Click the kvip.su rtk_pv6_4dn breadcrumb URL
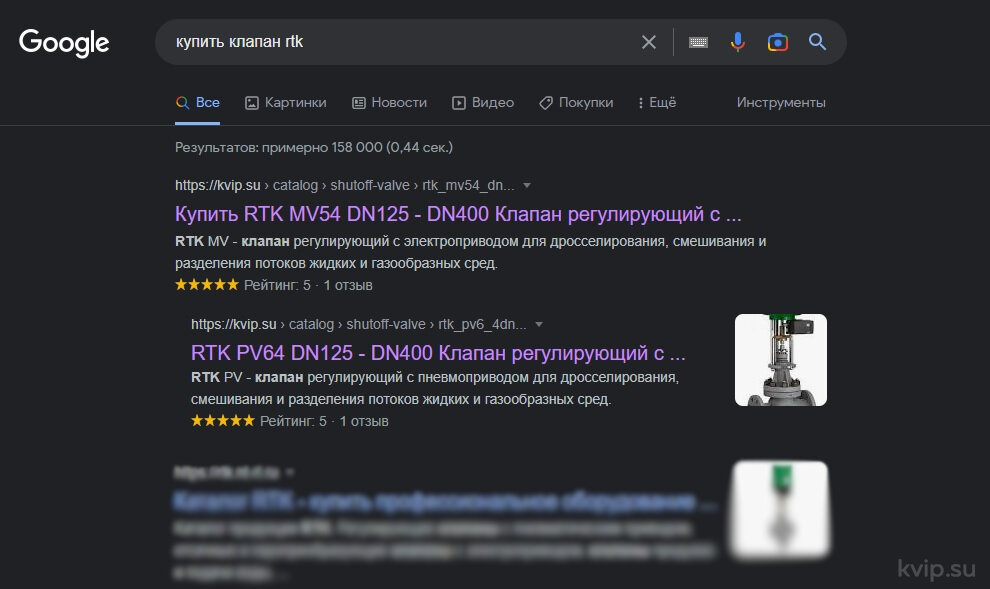Screen dimensions: 990x589 tap(359, 324)
